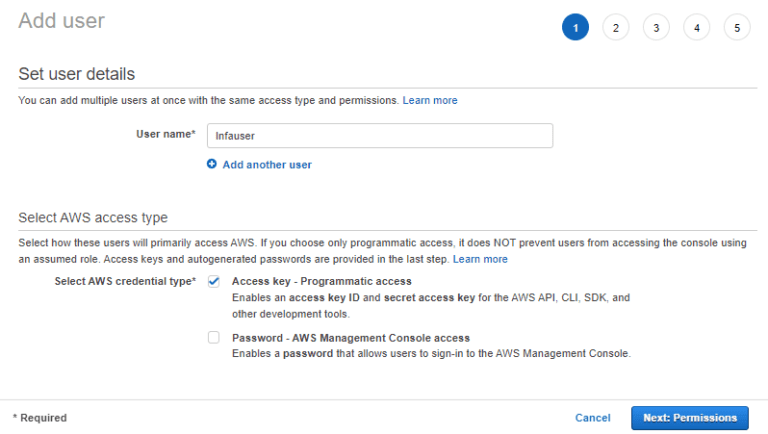
Task: Jump to step 2 in wizard
Action: coord(616,28)
